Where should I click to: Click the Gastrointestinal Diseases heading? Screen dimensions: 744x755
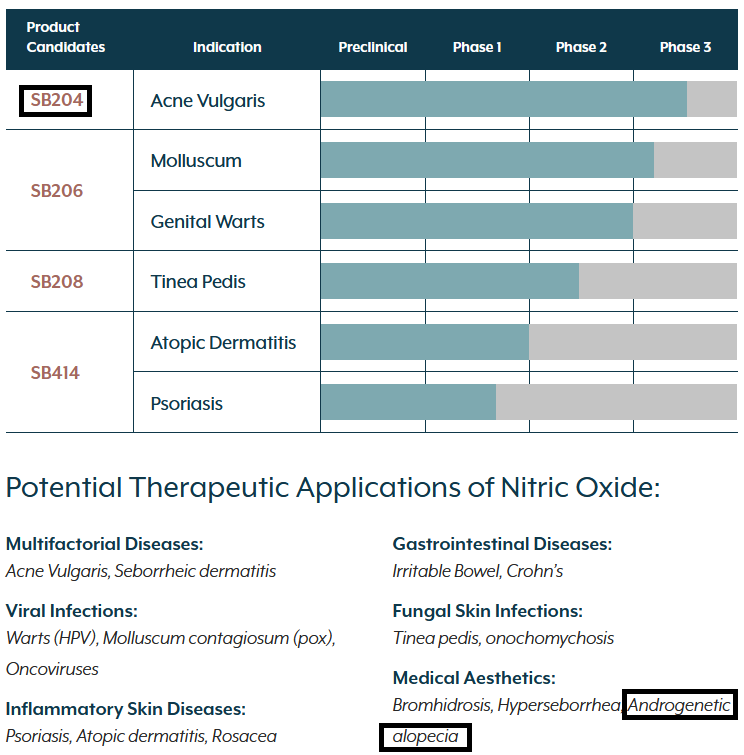[502, 544]
